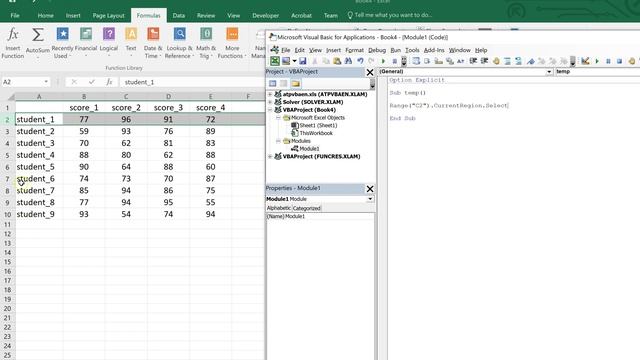Click Comment Block icon in VBA Edit toolbar
The height and width of the screenshot is (360, 640).
tap(507, 61)
